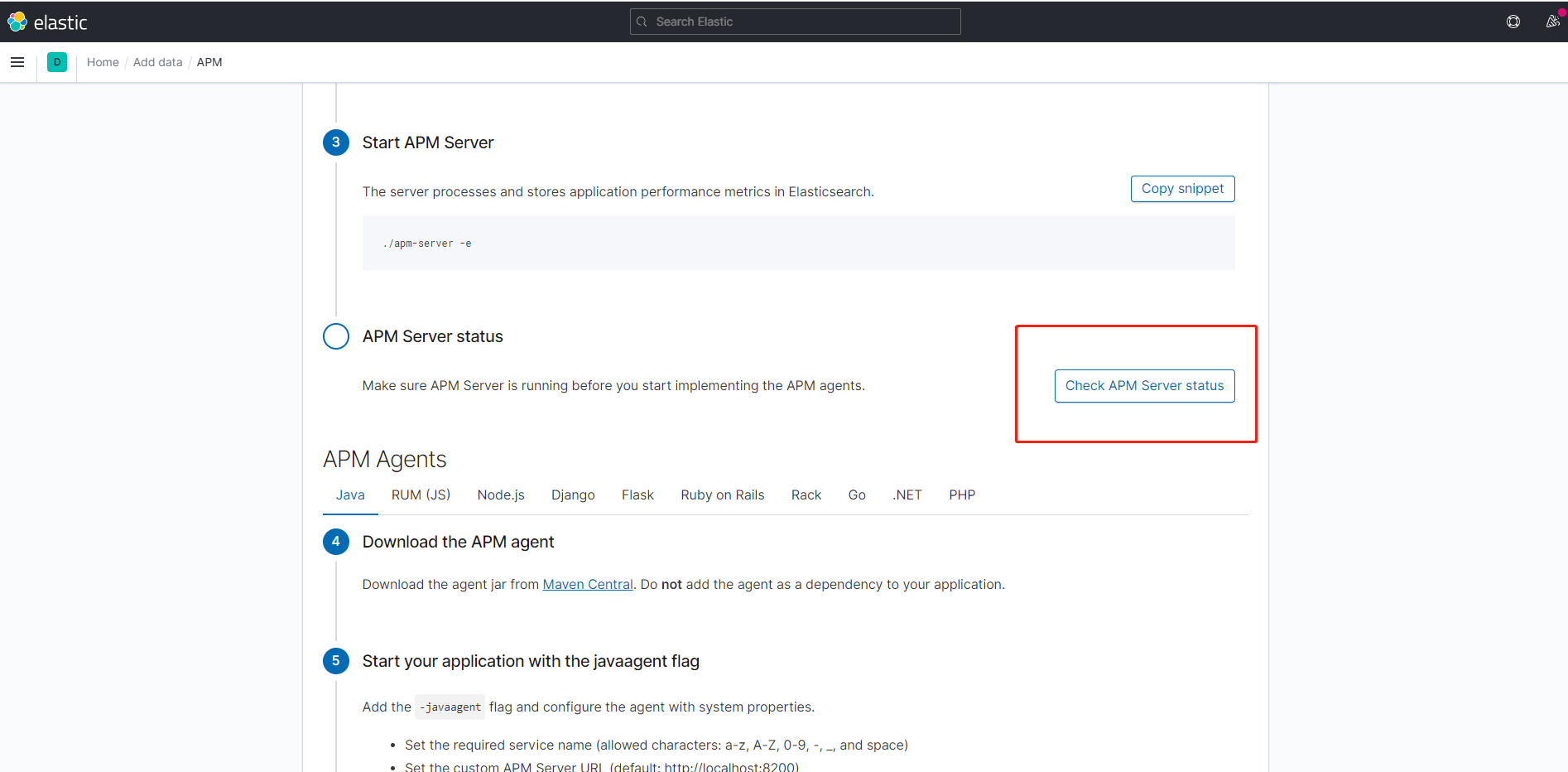The height and width of the screenshot is (772, 1568).
Task: Click the APM Server status heading
Action: 433,336
